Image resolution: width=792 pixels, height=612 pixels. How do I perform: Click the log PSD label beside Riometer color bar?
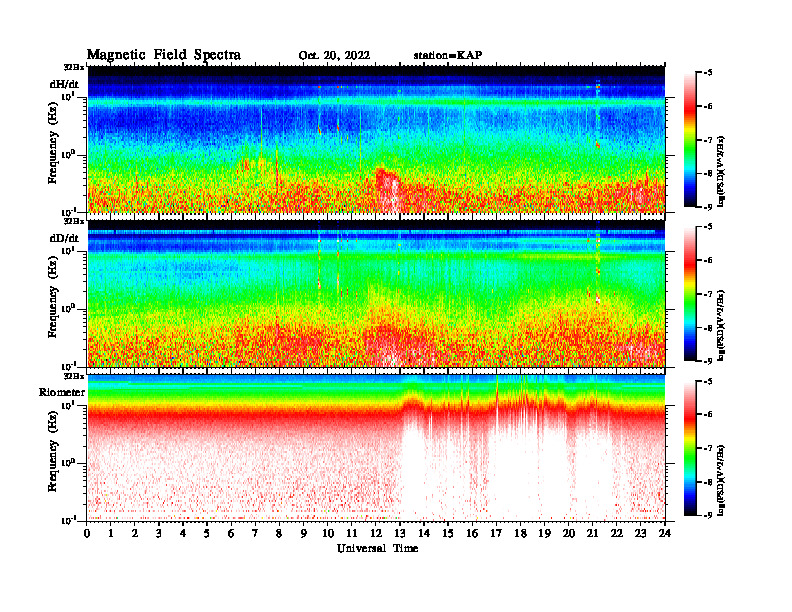click(721, 480)
